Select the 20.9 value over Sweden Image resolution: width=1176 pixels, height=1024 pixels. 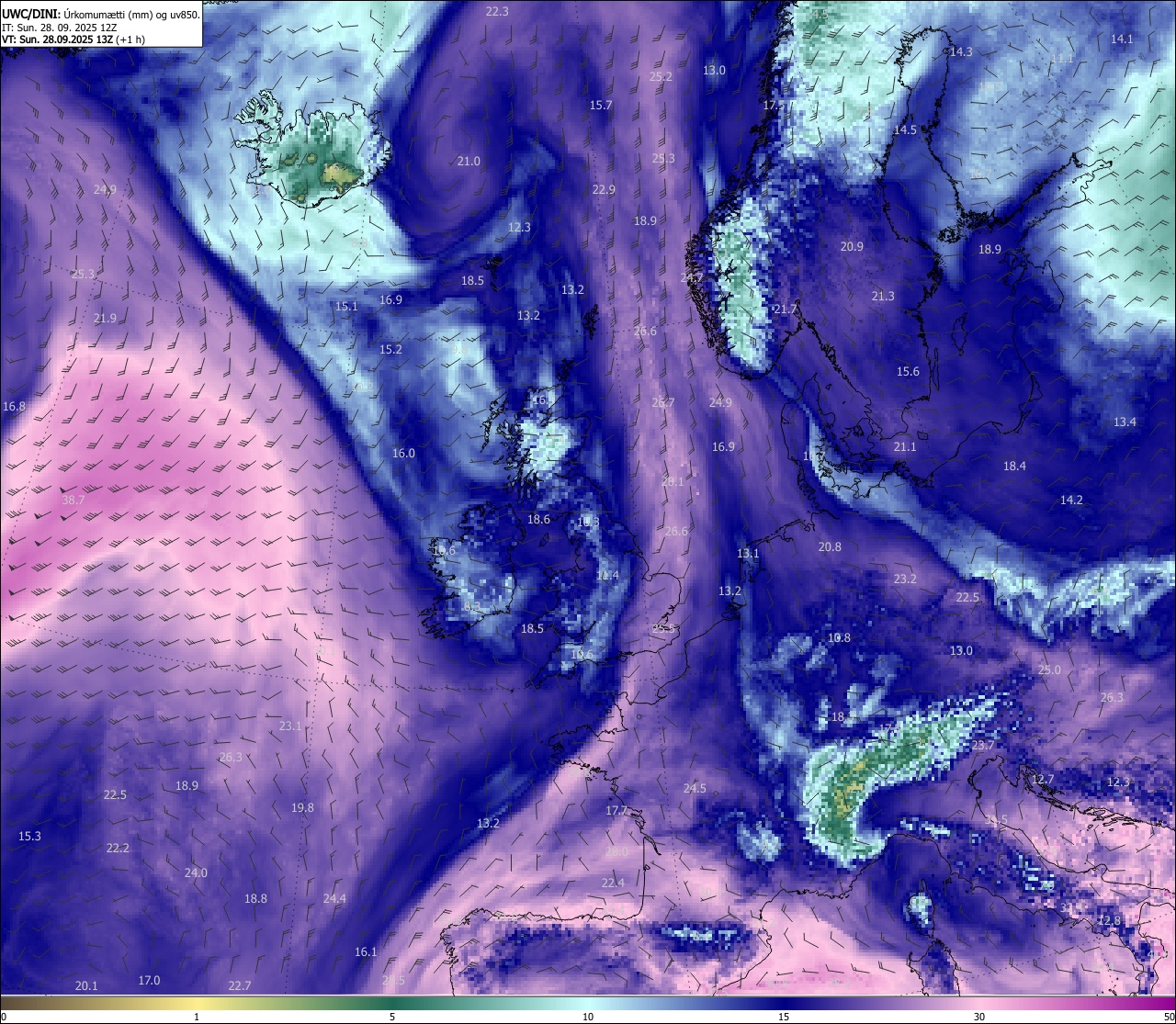(x=852, y=247)
